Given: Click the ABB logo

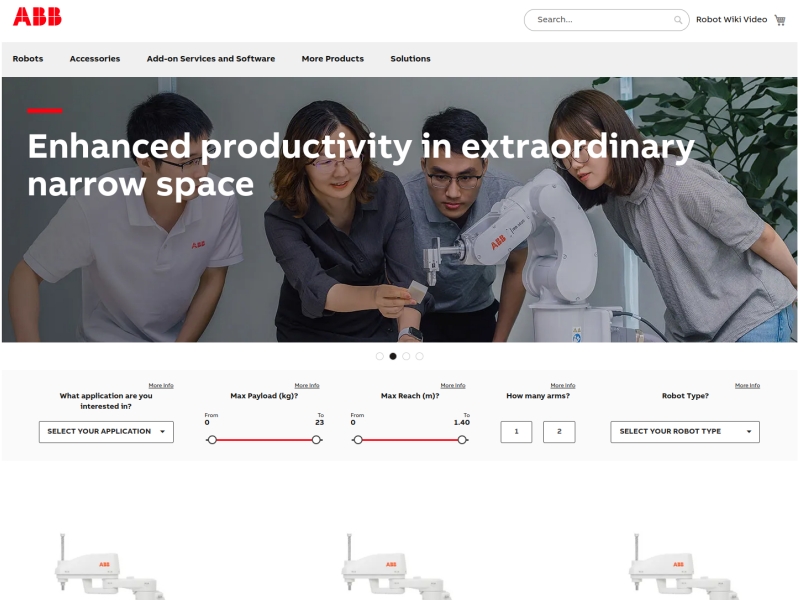Looking at the screenshot, I should click(x=37, y=17).
